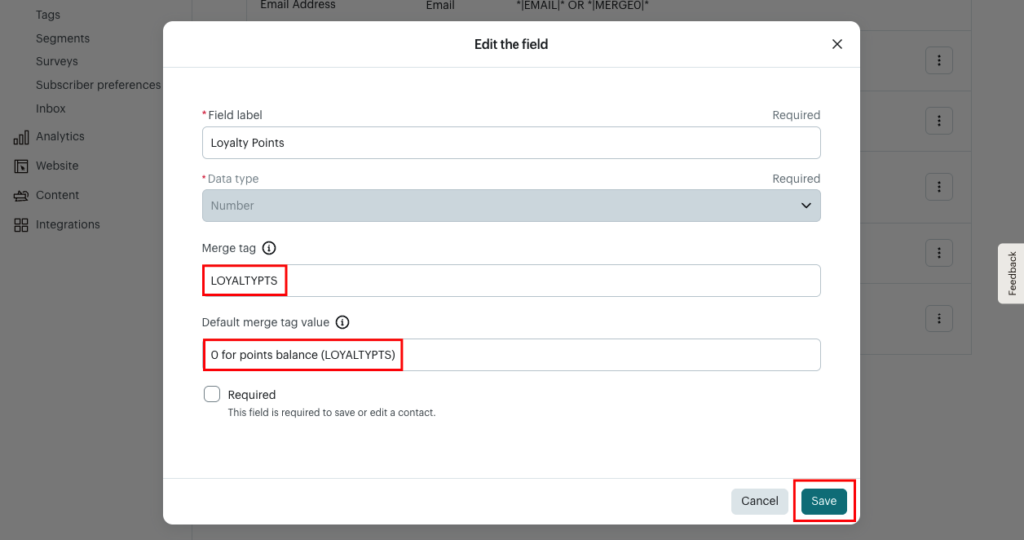Save the field changes

[x=823, y=501]
